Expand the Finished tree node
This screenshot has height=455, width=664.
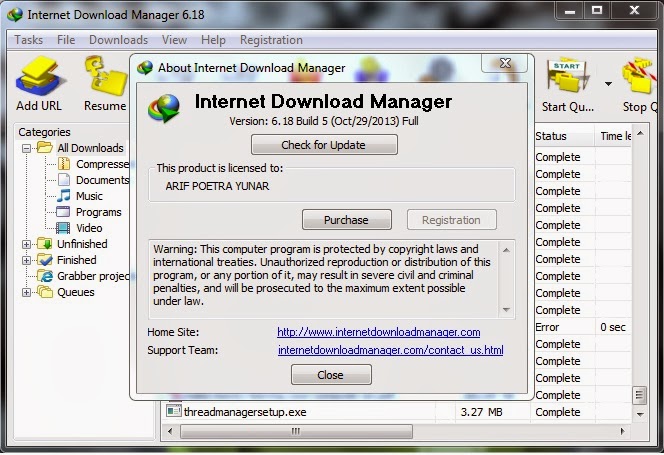pos(26,260)
